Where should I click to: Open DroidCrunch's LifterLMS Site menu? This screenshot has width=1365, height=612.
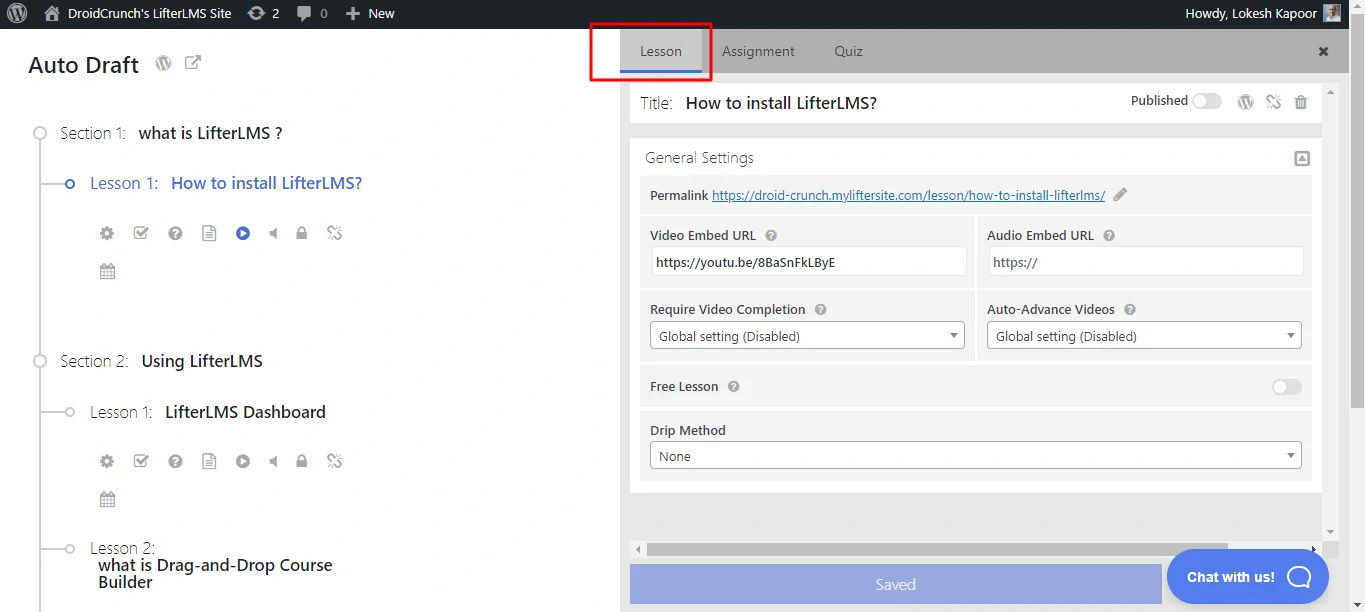coord(138,14)
